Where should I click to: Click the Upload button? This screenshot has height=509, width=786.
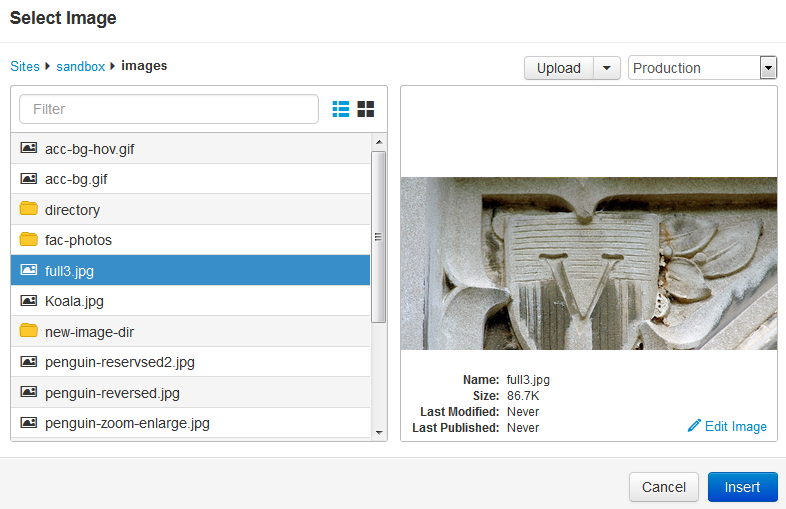click(558, 68)
